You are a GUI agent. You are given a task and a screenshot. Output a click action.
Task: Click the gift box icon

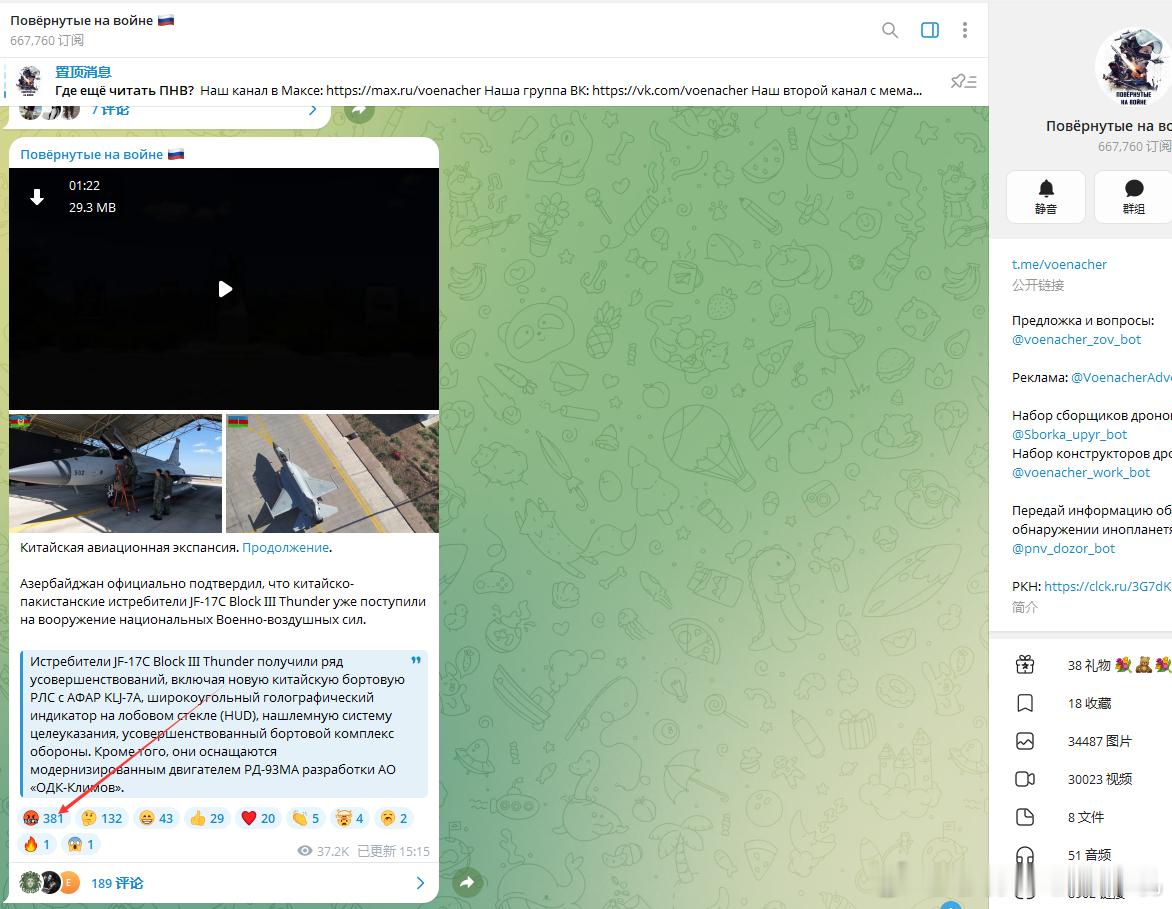click(1025, 665)
